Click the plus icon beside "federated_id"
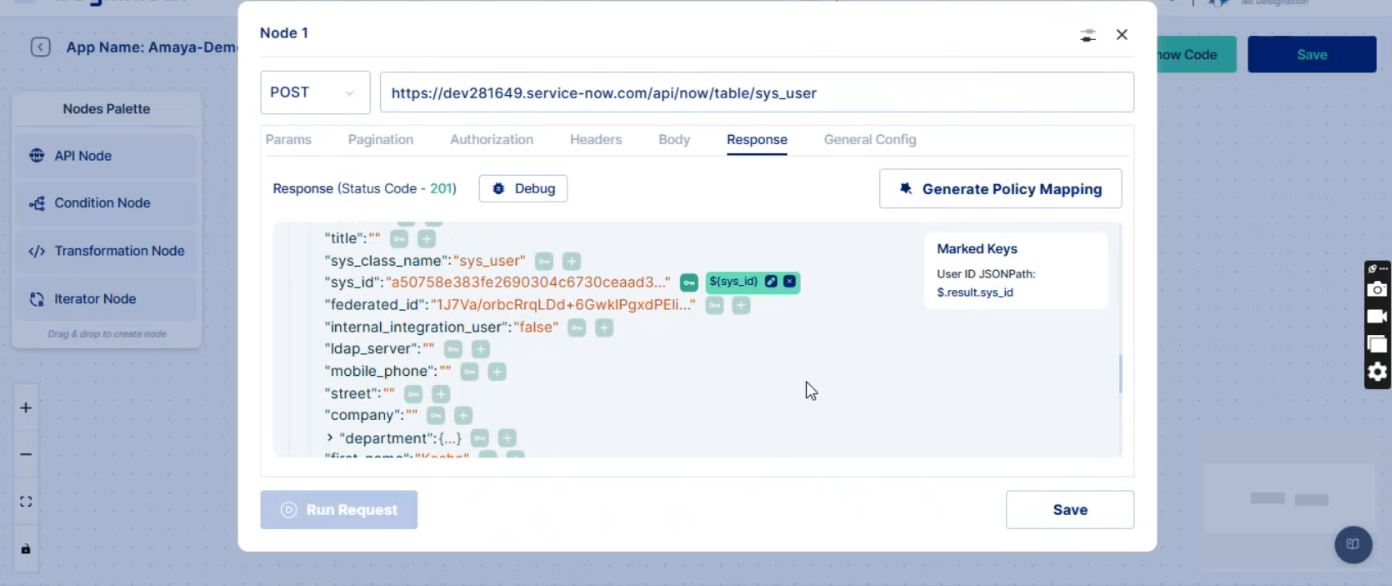 pos(741,305)
